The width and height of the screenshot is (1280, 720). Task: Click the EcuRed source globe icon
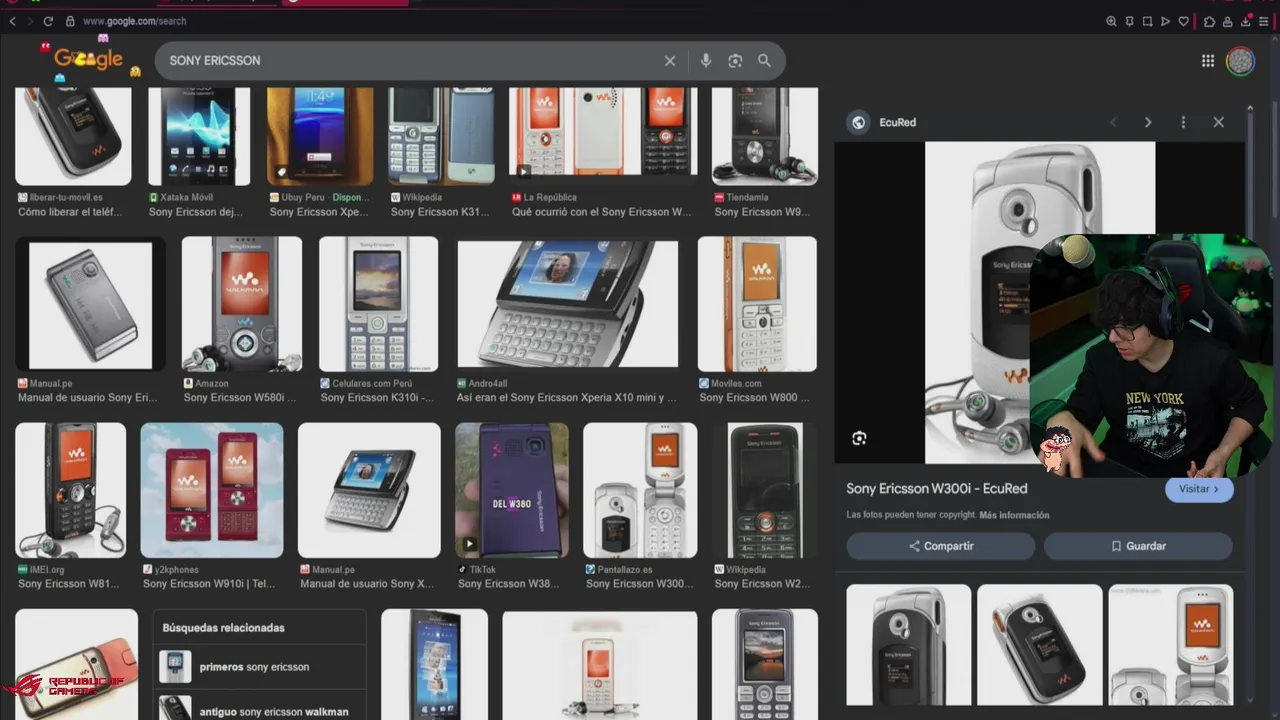pyautogui.click(x=858, y=122)
